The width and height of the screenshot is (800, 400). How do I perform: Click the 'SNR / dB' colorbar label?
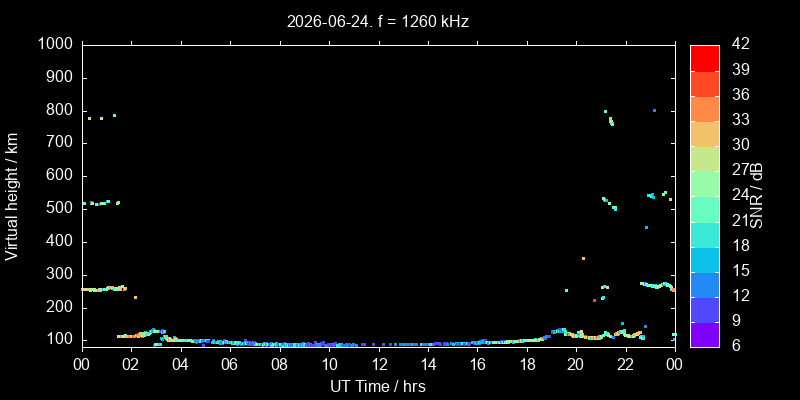pyautogui.click(x=757, y=196)
